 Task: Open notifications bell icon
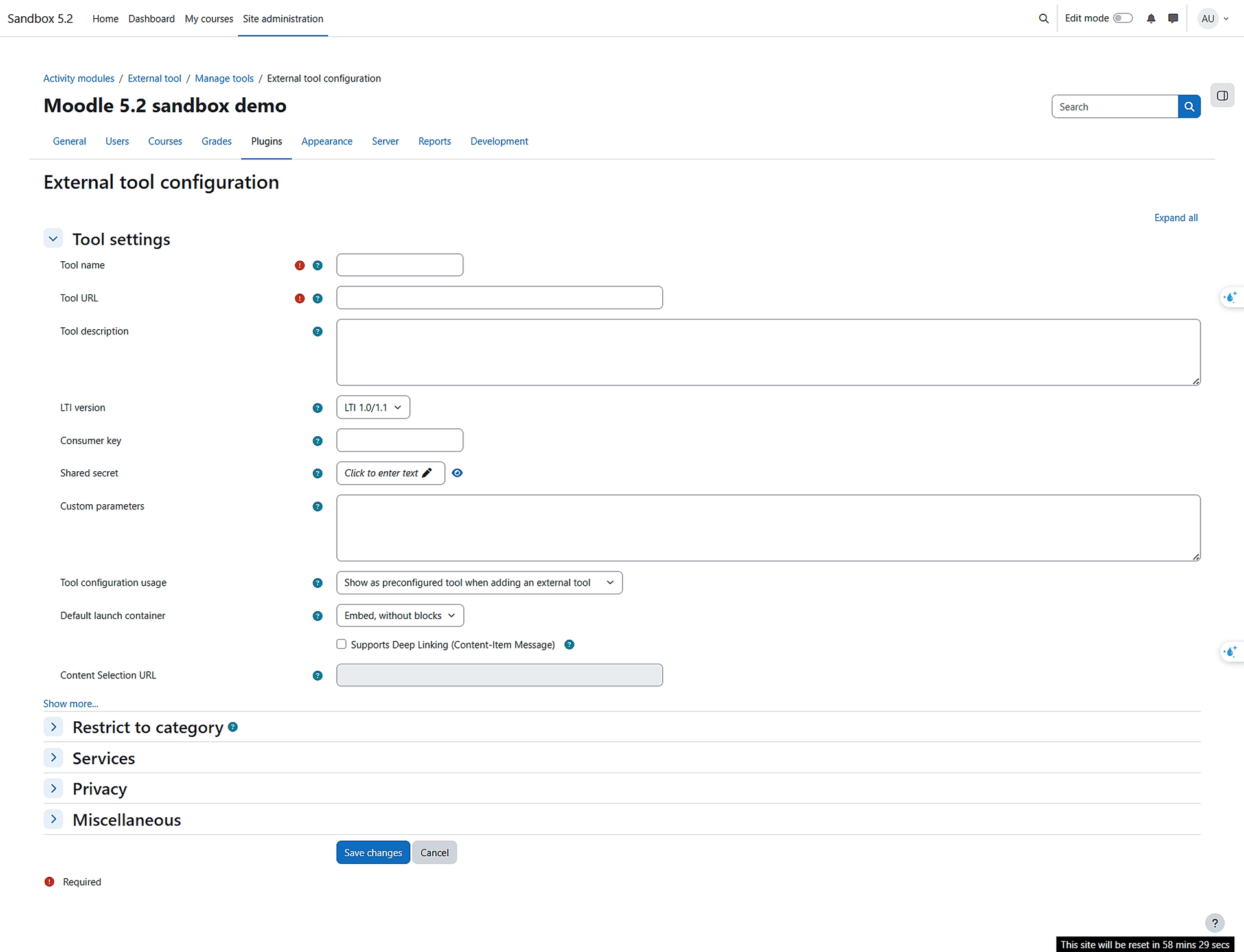click(1151, 18)
